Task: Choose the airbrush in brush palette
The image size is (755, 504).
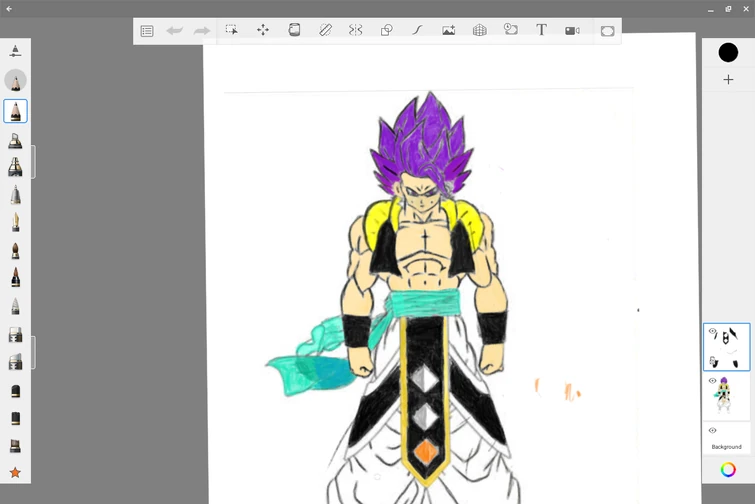Action: tap(15, 167)
